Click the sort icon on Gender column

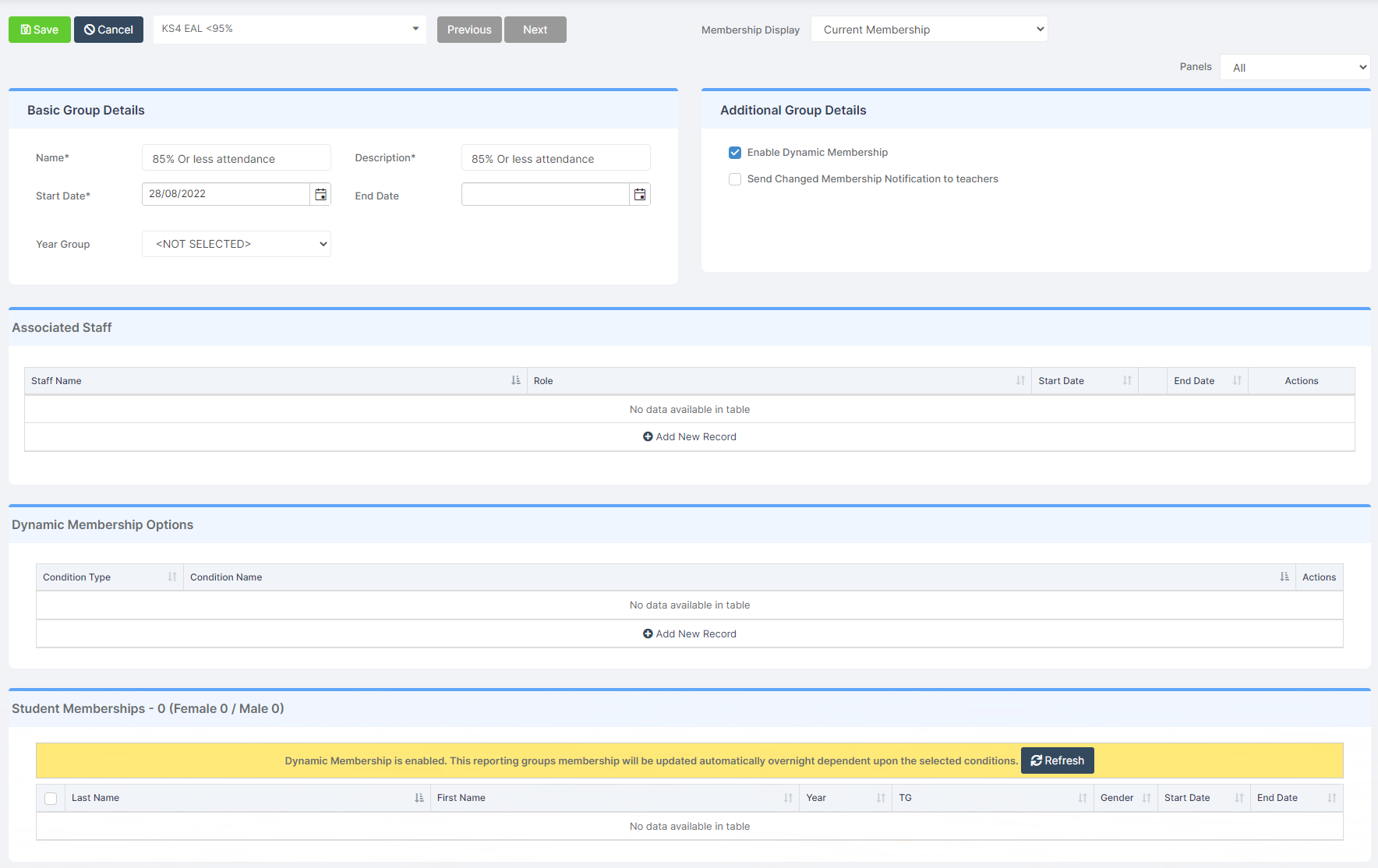click(1146, 798)
